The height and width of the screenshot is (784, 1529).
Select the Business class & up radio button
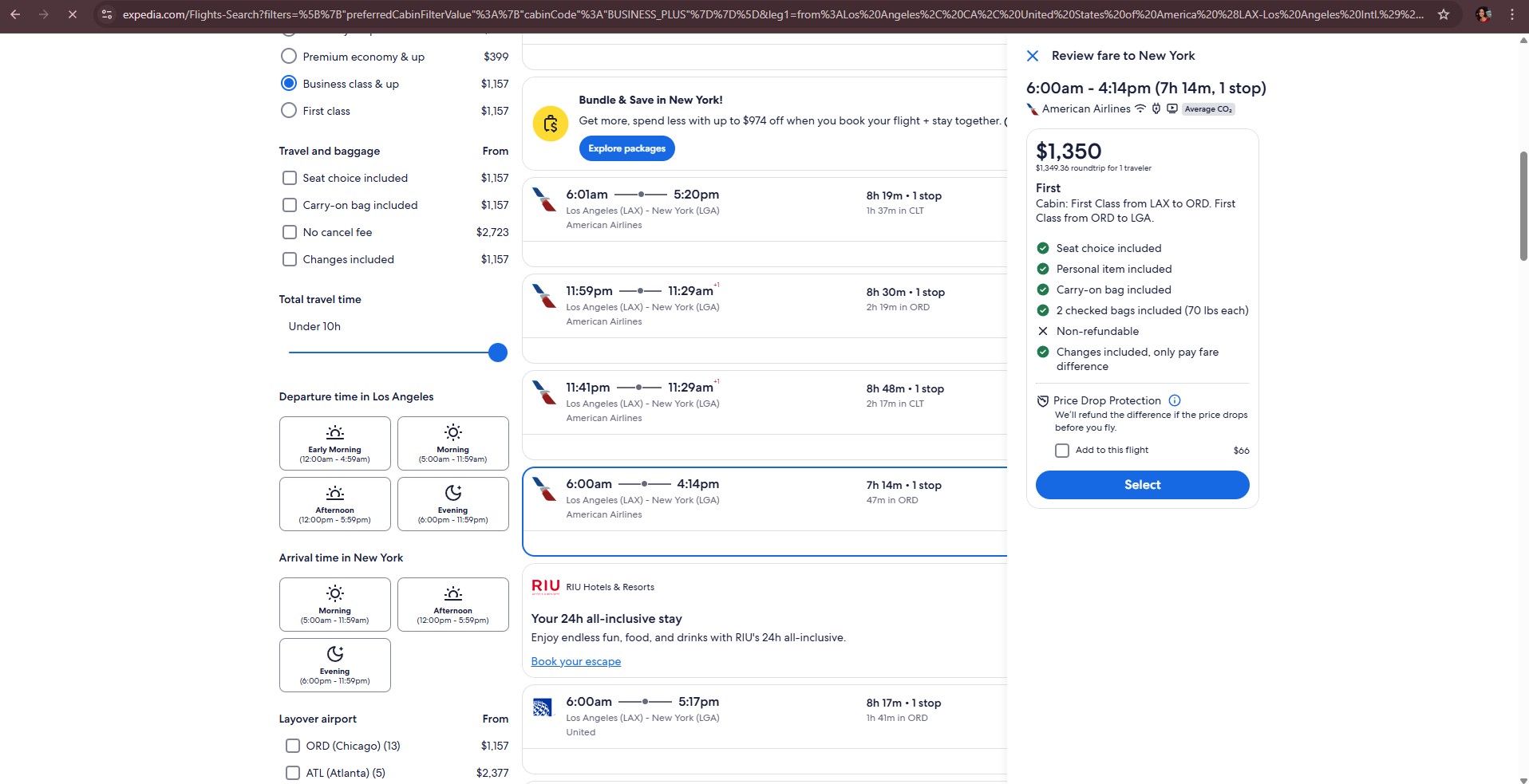[x=289, y=84]
